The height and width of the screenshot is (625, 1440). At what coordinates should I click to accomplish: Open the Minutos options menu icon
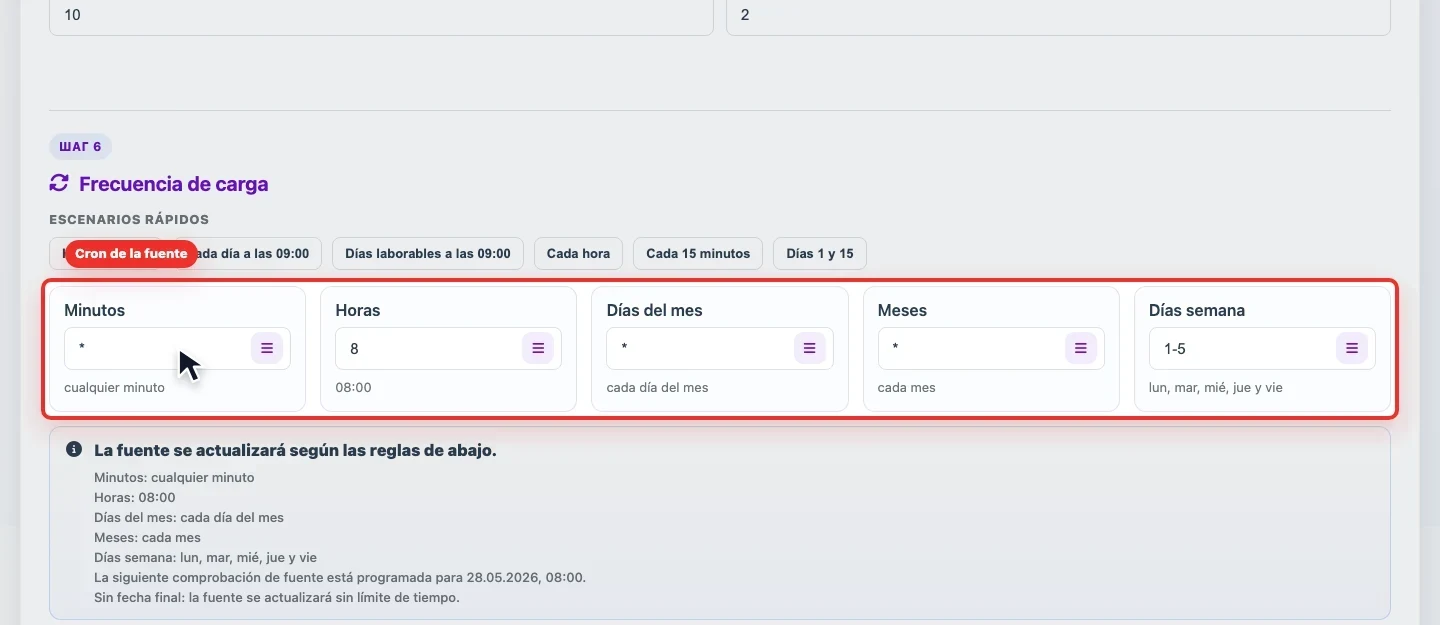tap(267, 348)
